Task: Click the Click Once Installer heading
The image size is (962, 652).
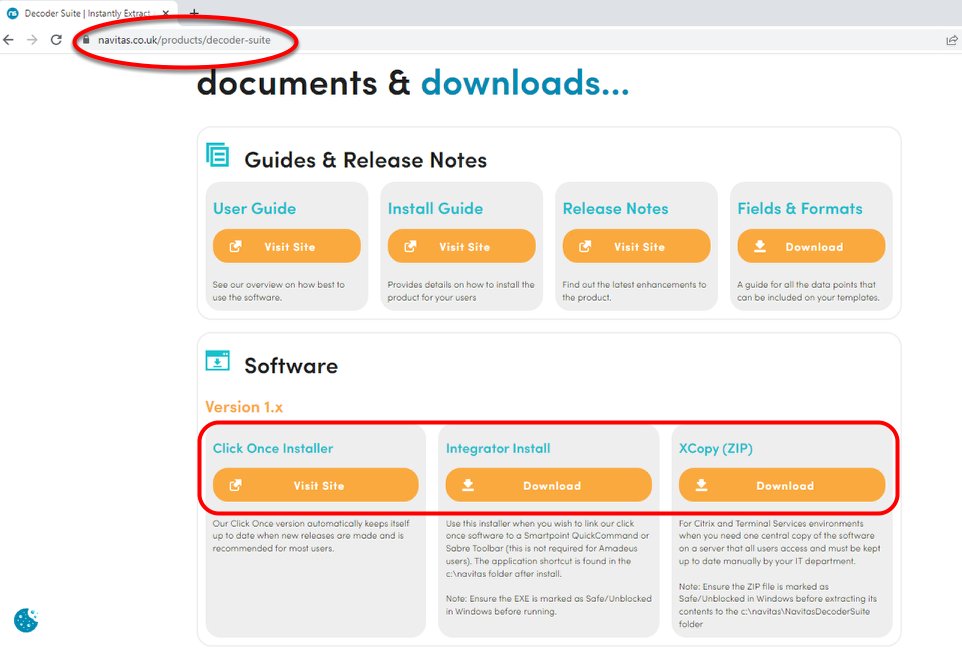Action: (x=272, y=448)
